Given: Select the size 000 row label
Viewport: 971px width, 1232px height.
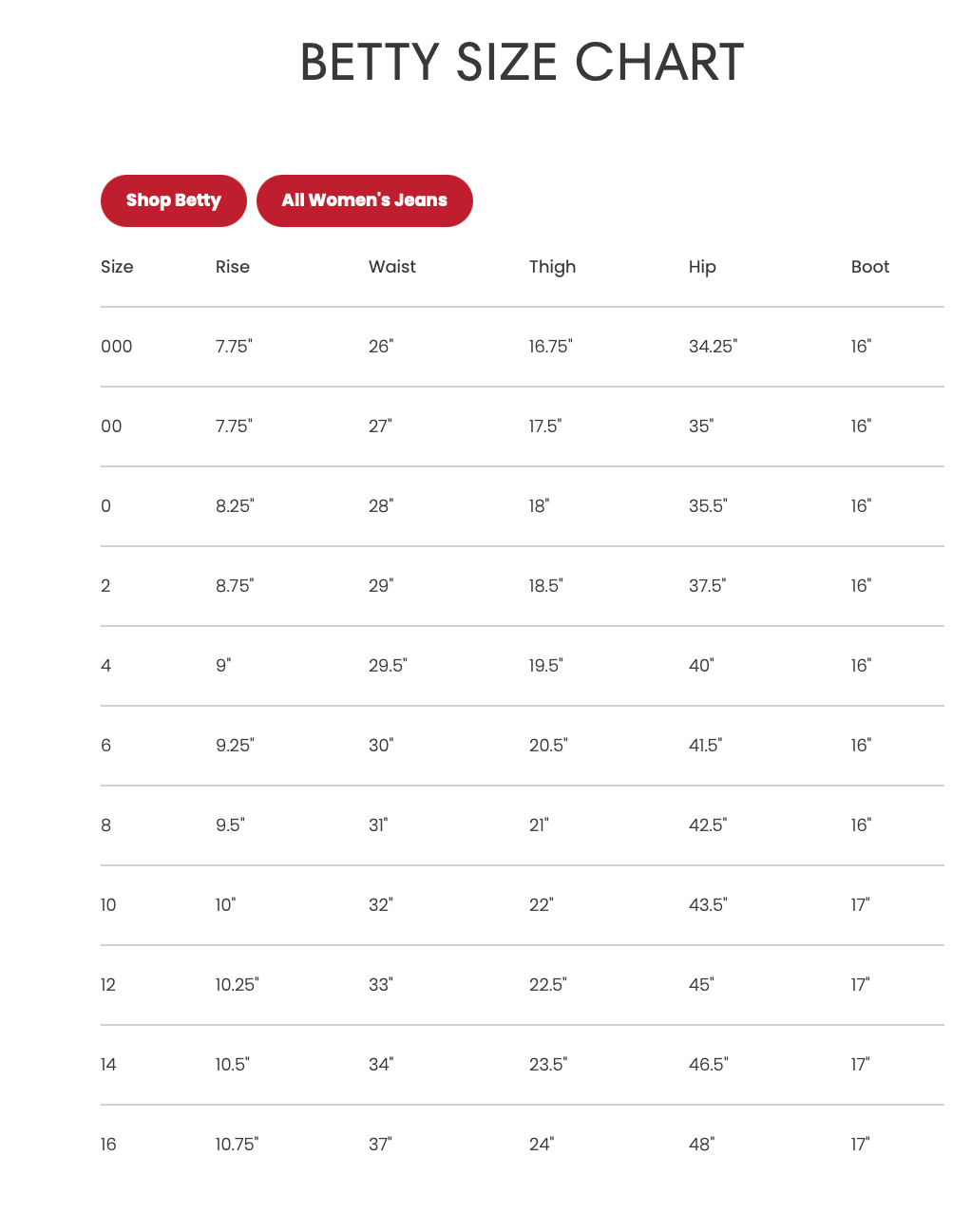Looking at the screenshot, I should (x=117, y=347).
